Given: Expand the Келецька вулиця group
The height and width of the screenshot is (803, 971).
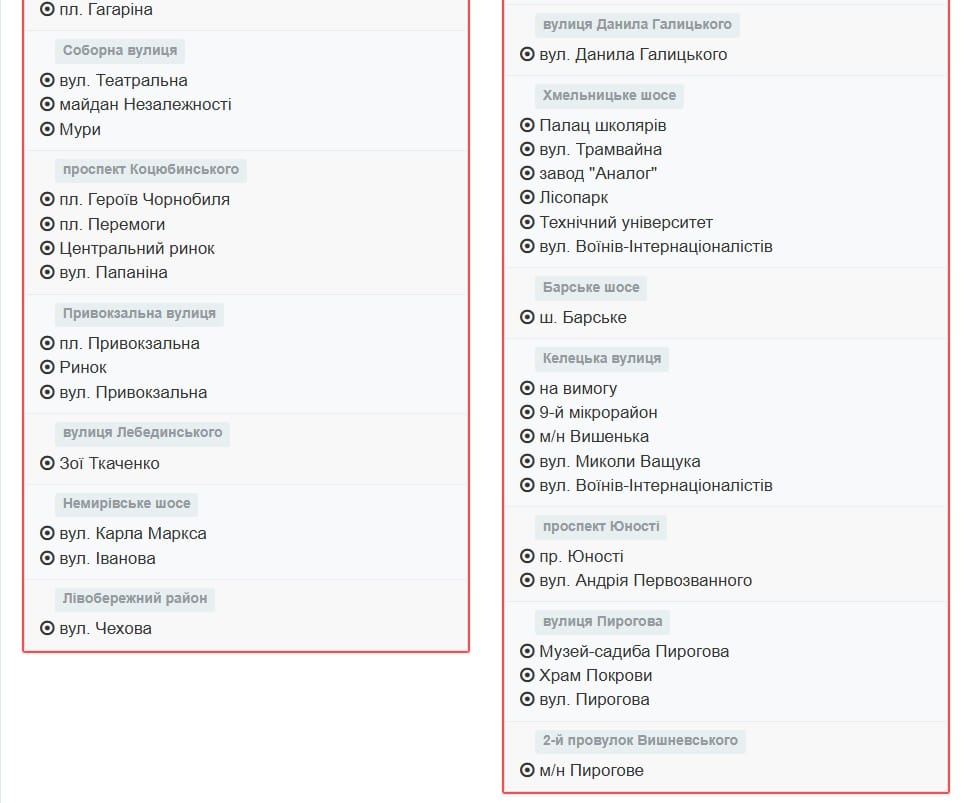Looking at the screenshot, I should click(601, 358).
